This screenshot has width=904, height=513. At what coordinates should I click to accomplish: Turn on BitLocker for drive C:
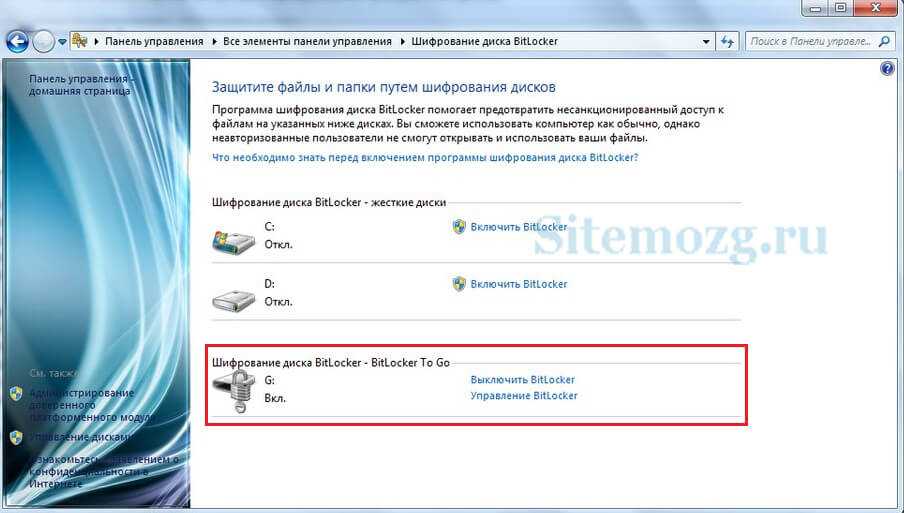click(519, 227)
